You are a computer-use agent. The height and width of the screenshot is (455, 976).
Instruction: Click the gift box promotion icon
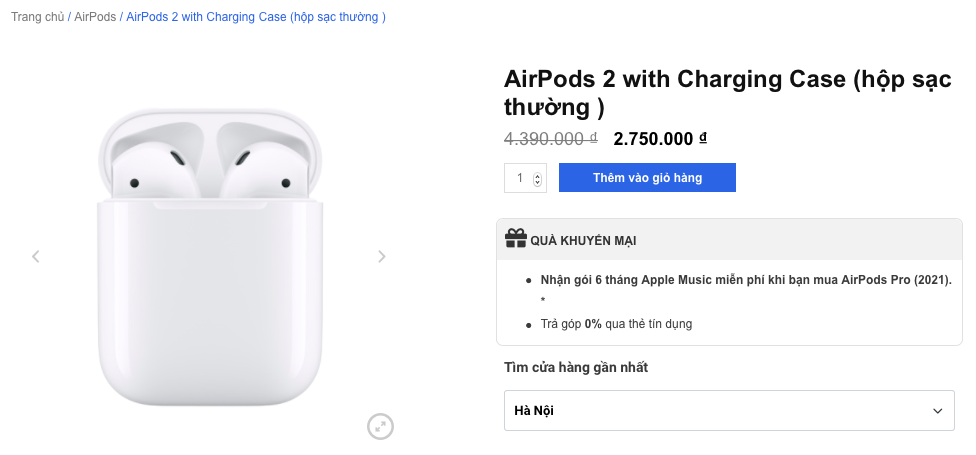click(x=515, y=238)
